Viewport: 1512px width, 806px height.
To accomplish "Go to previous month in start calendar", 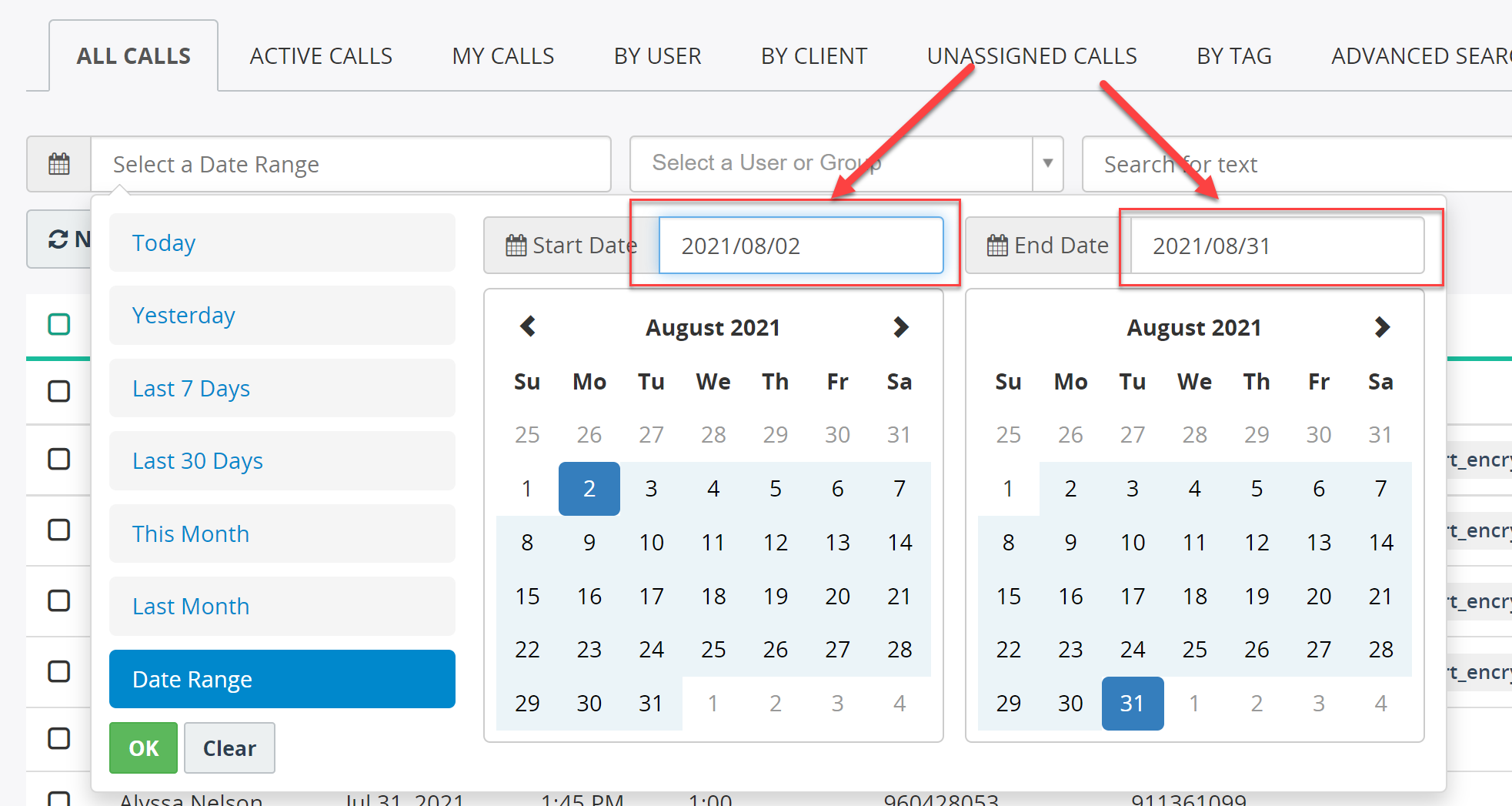I will point(528,327).
